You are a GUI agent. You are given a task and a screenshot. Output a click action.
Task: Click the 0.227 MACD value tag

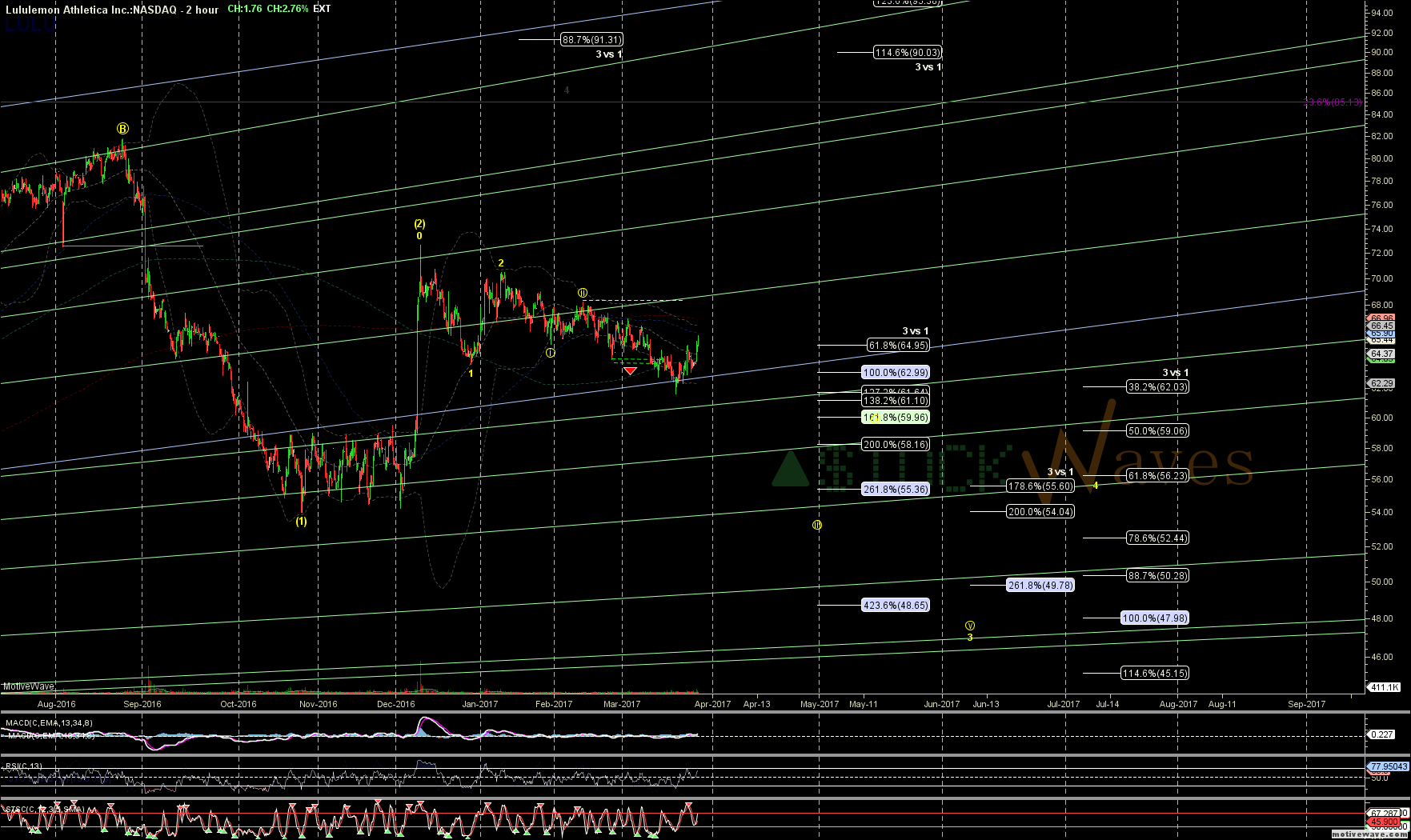click(x=1382, y=734)
